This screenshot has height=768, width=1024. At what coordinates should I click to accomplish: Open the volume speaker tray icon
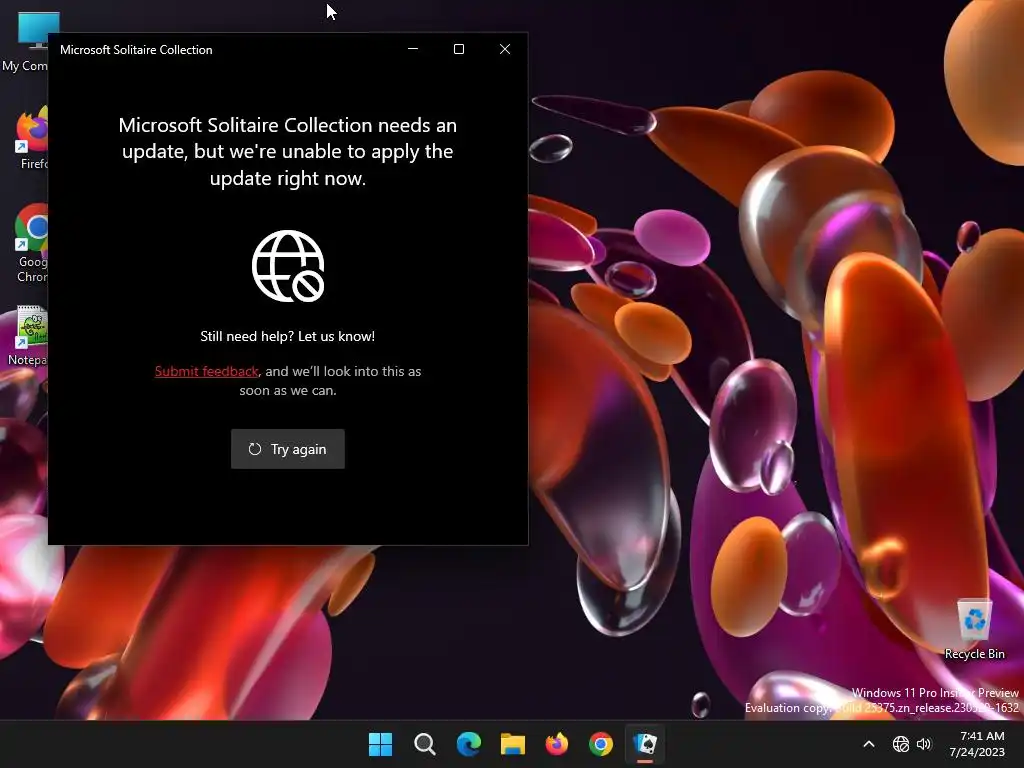[923, 744]
